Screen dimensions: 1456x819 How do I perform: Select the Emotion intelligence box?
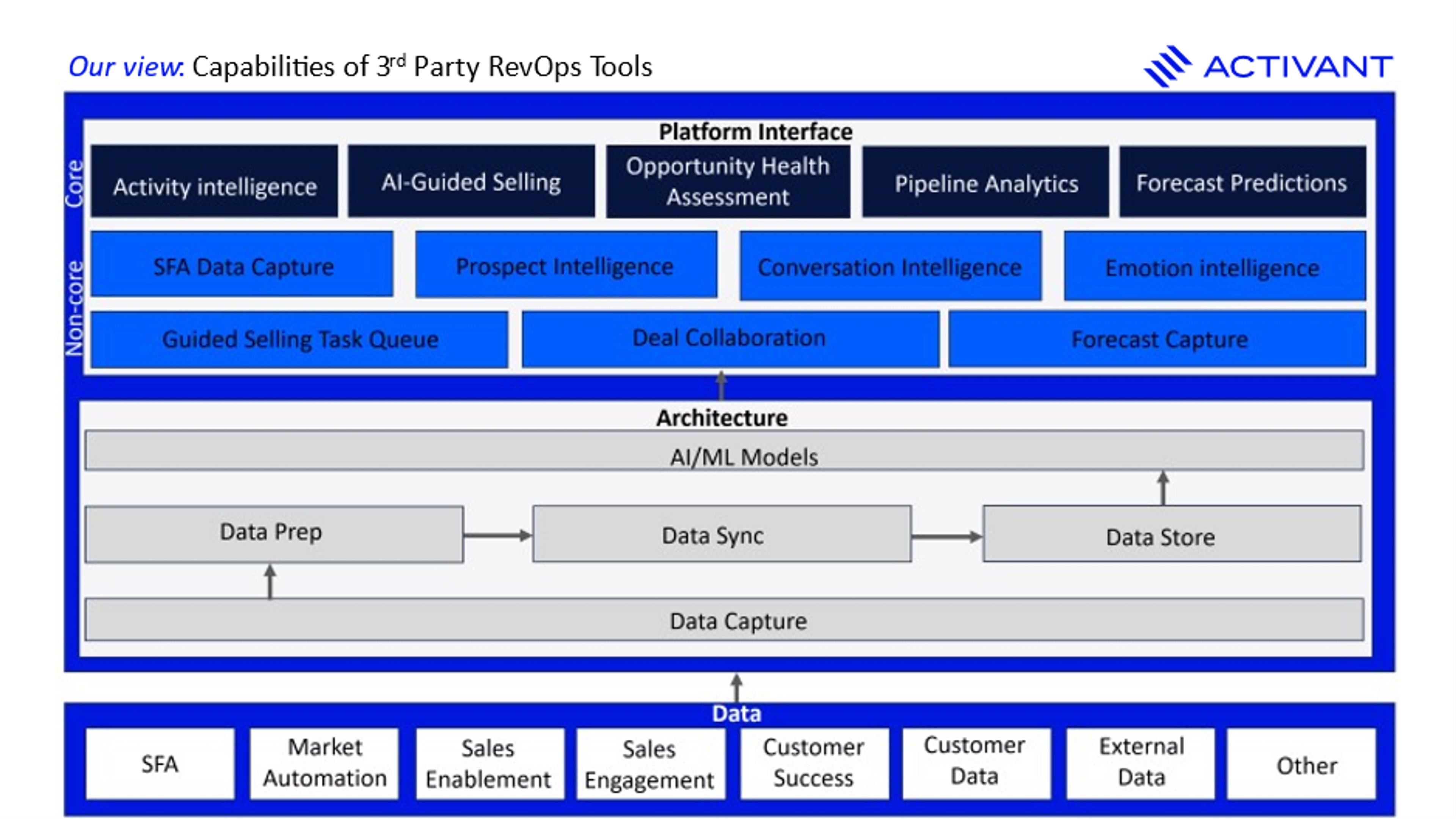coord(1213,266)
